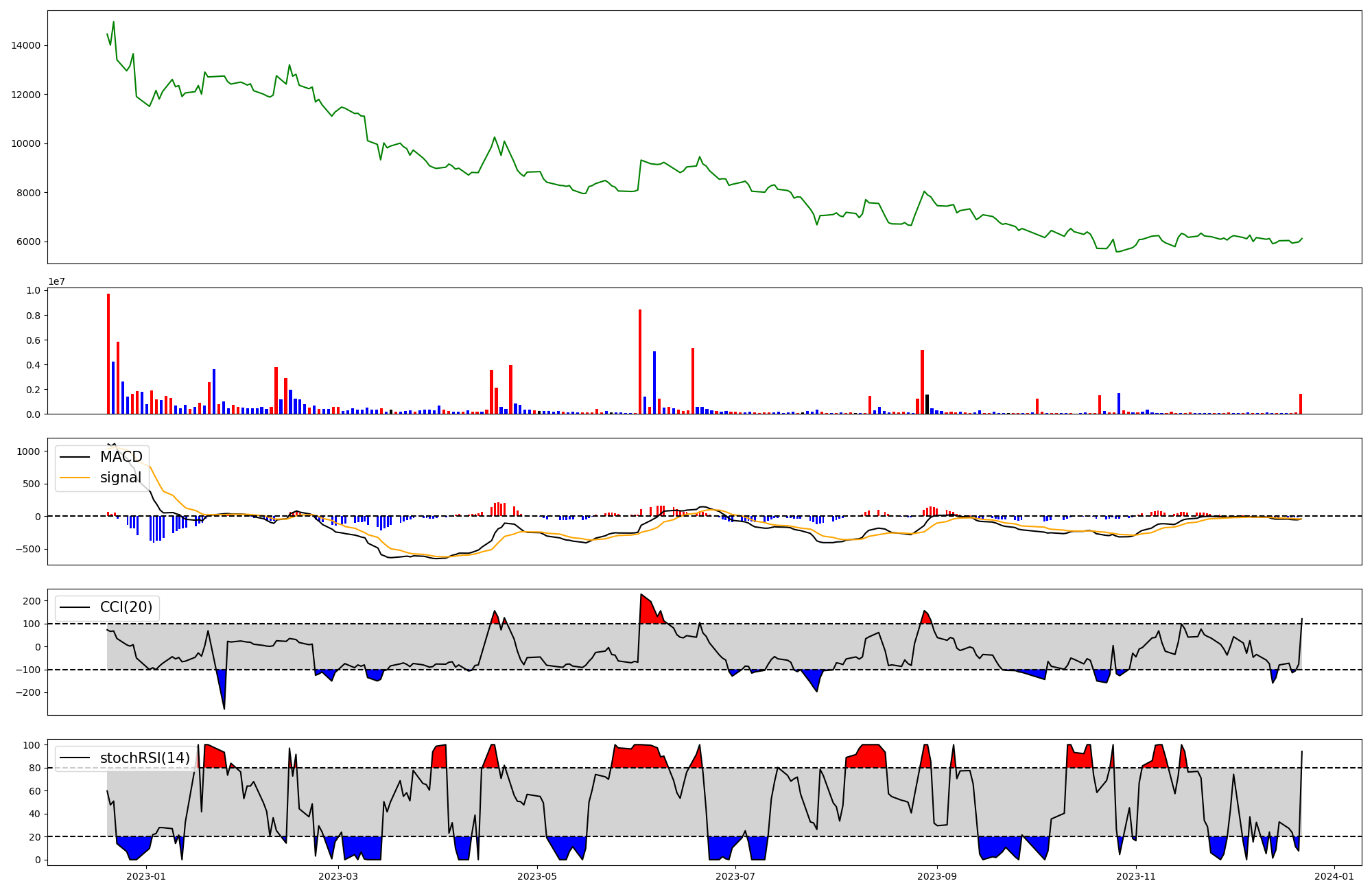Click the 2023-01 x-axis date label

click(146, 876)
